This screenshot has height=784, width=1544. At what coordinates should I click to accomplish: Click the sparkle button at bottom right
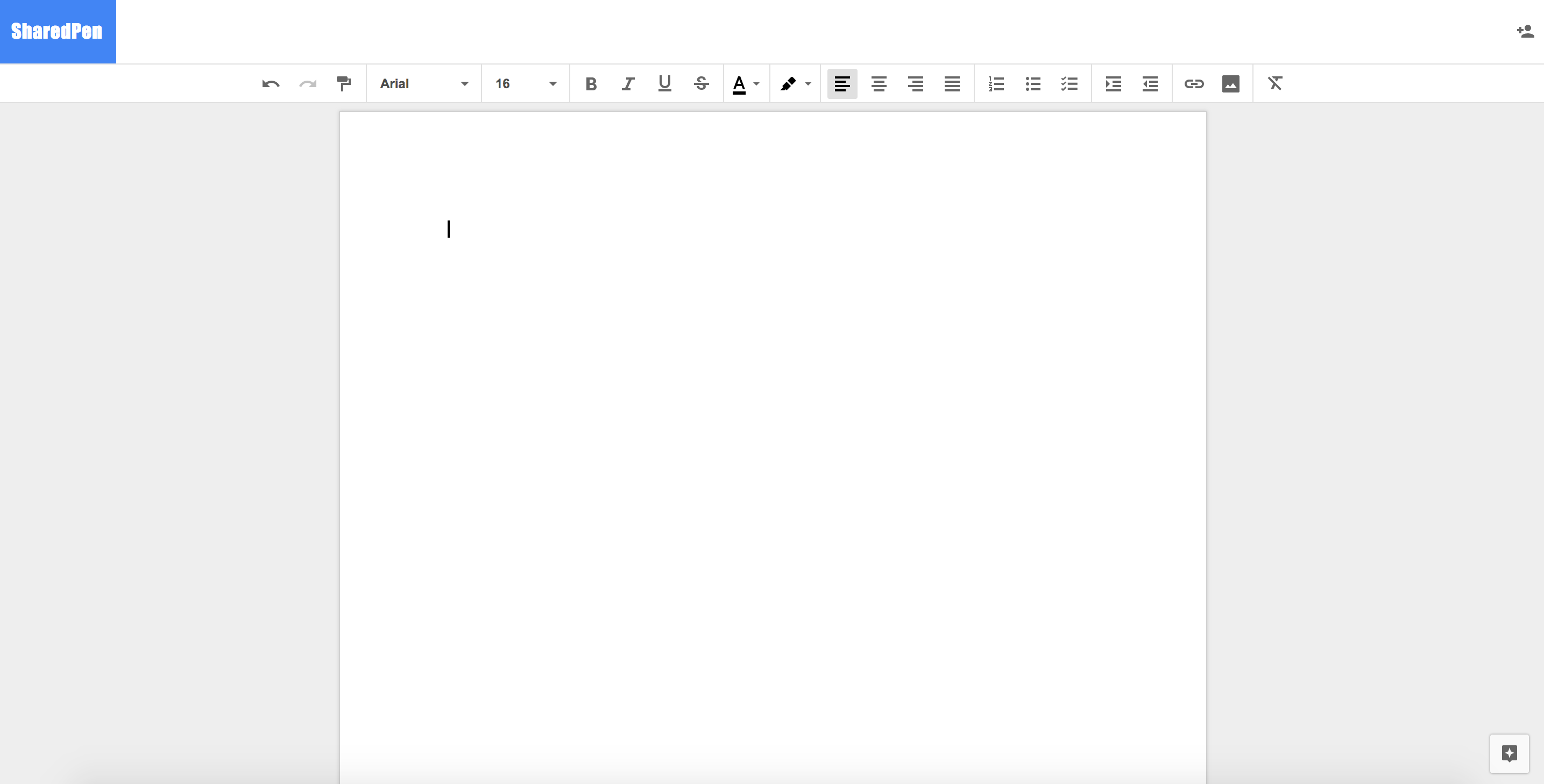click(x=1509, y=753)
